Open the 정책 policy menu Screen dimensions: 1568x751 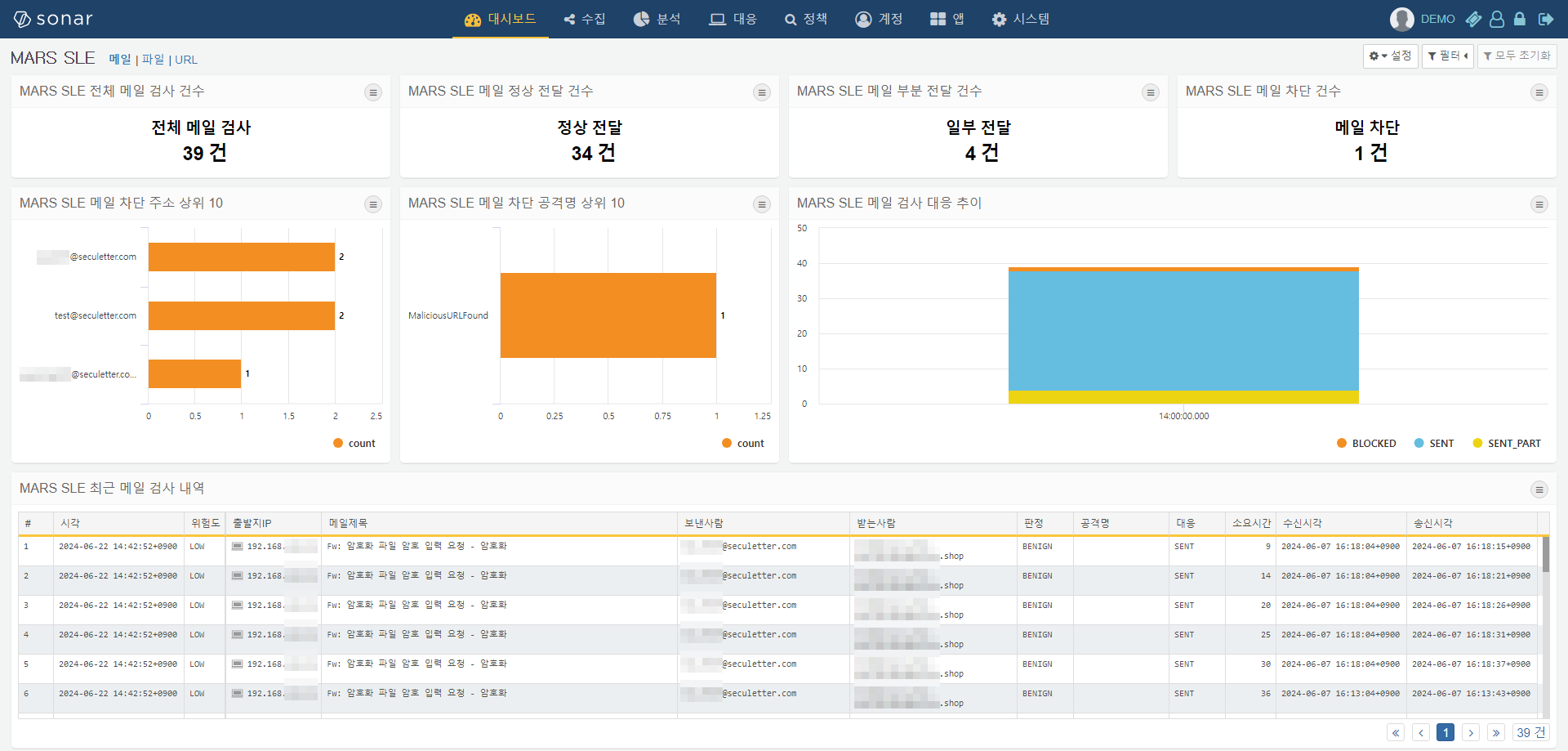[x=806, y=19]
